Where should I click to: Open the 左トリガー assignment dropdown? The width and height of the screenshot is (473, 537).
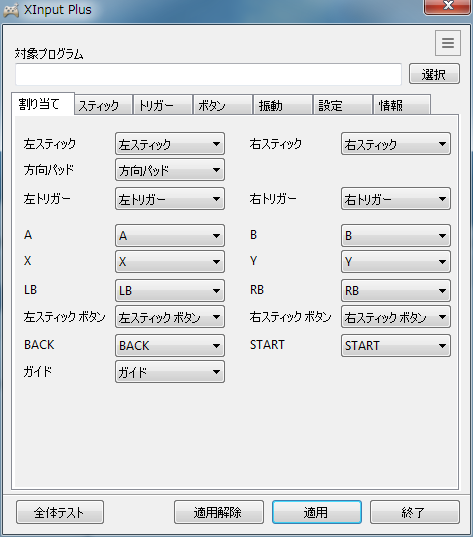click(x=170, y=199)
